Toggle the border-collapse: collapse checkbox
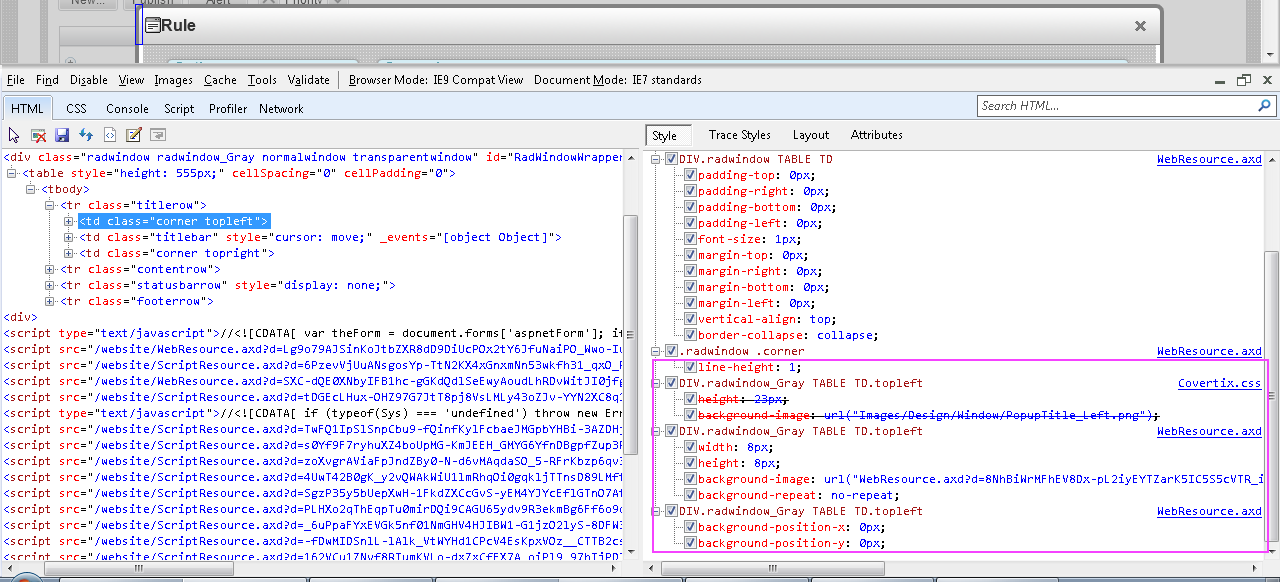The image size is (1280, 582). (690, 335)
